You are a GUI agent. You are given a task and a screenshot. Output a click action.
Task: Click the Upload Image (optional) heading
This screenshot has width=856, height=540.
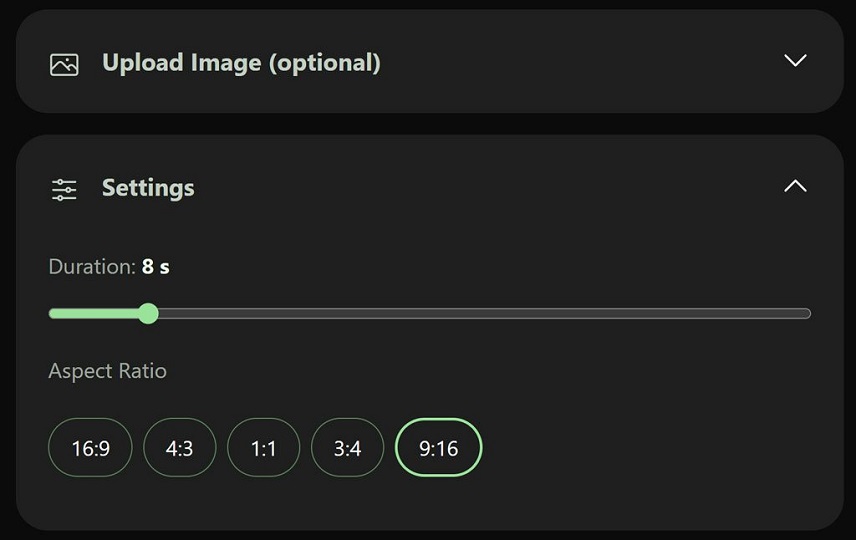click(x=241, y=63)
